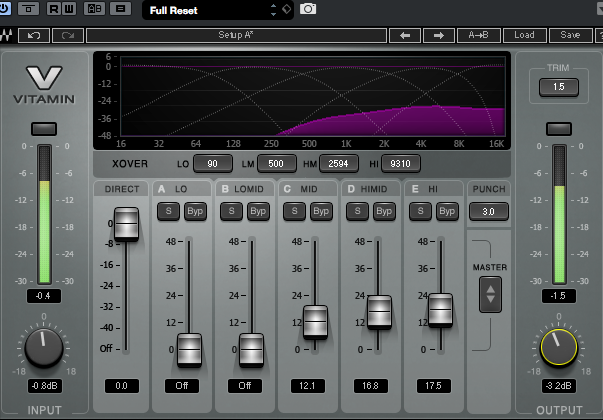The width and height of the screenshot is (603, 420).
Task: Click the output peak readout -1.5
Action: (x=559, y=296)
